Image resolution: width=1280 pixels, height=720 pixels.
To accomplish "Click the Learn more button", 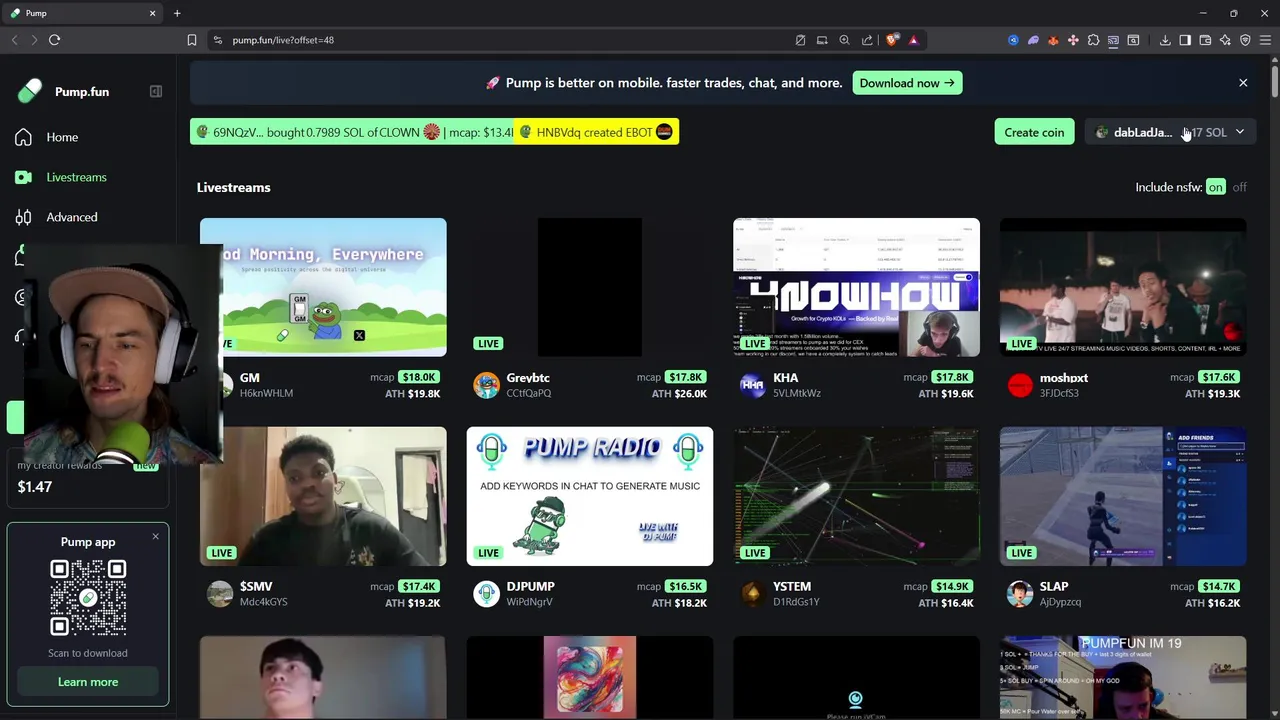I will pos(88,682).
